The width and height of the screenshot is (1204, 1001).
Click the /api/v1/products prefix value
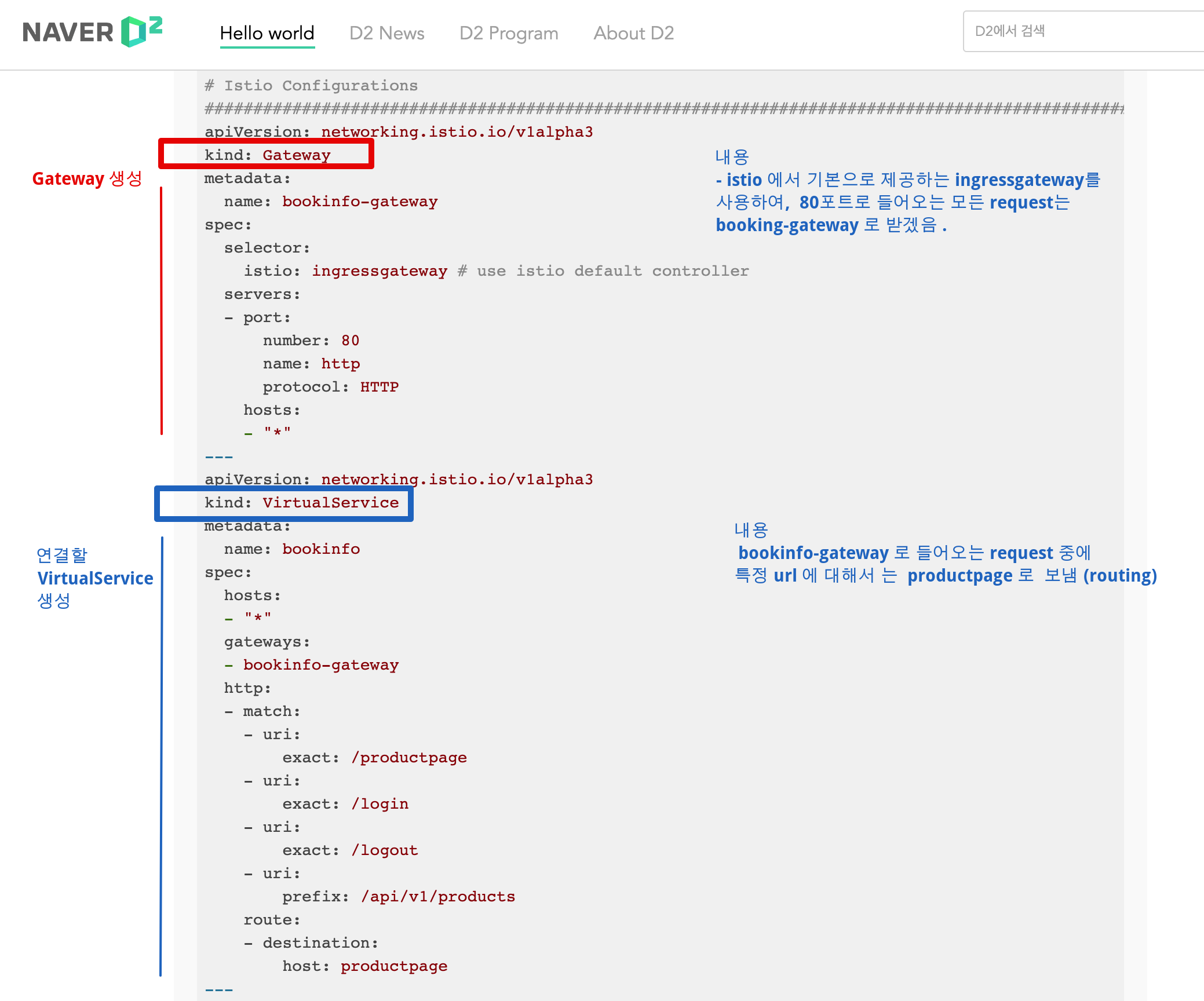click(438, 897)
